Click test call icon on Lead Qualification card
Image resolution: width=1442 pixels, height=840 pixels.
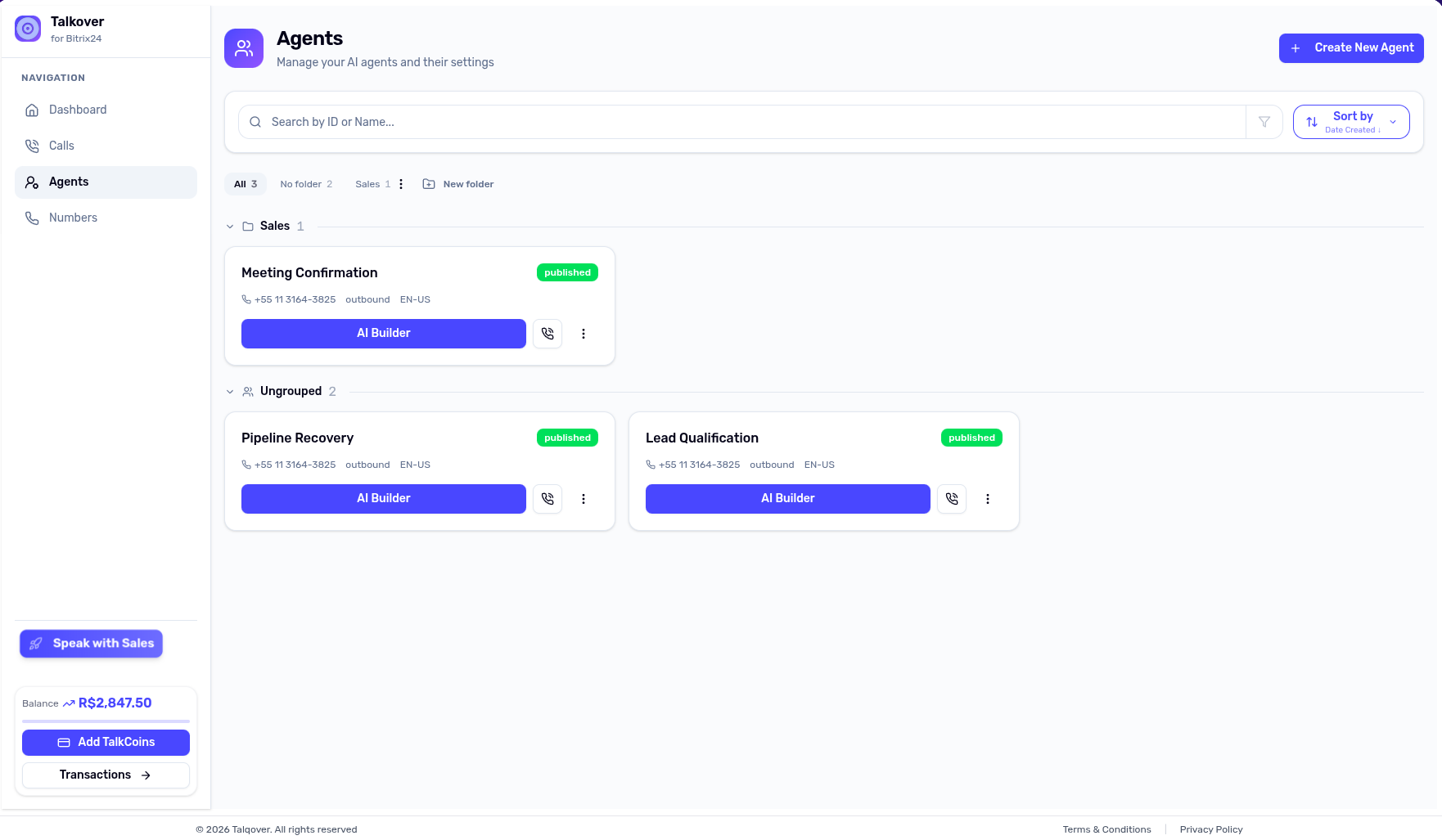click(x=952, y=499)
